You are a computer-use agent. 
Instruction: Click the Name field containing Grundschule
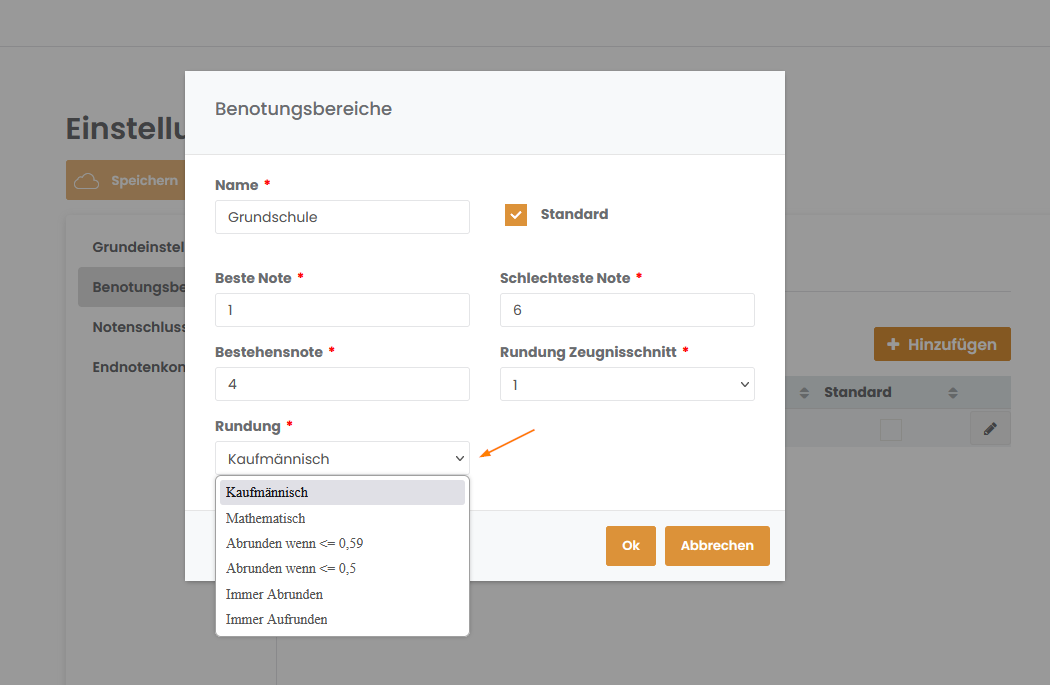pos(342,217)
